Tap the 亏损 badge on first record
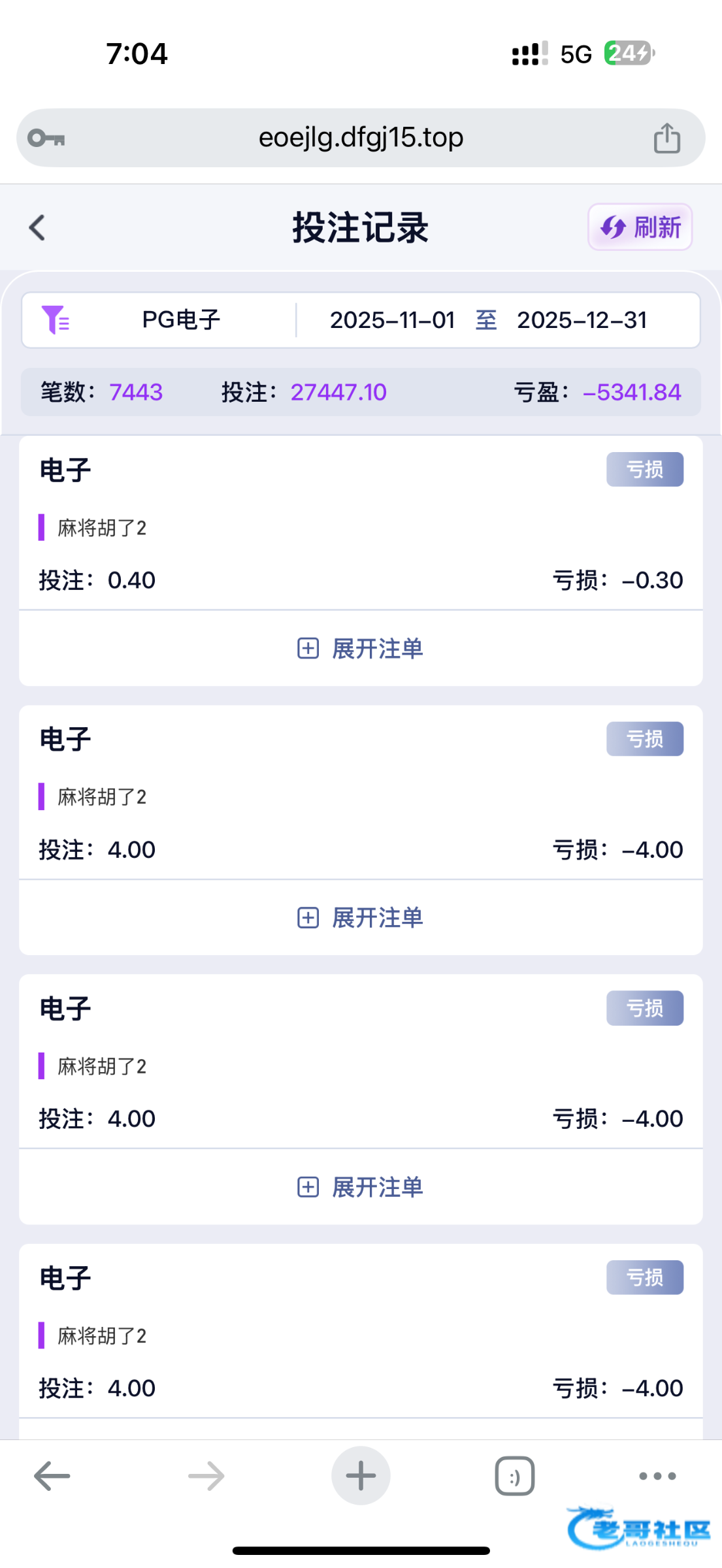 point(644,470)
